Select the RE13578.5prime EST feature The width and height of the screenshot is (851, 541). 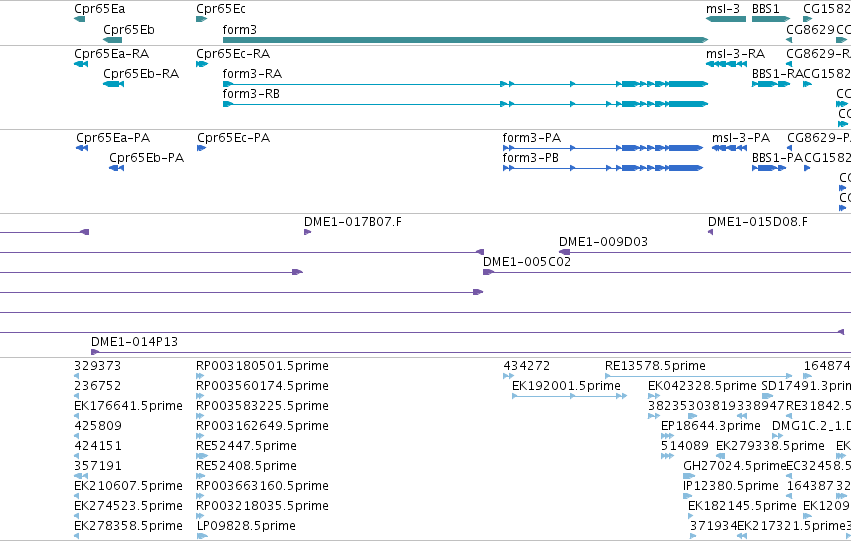click(x=698, y=376)
